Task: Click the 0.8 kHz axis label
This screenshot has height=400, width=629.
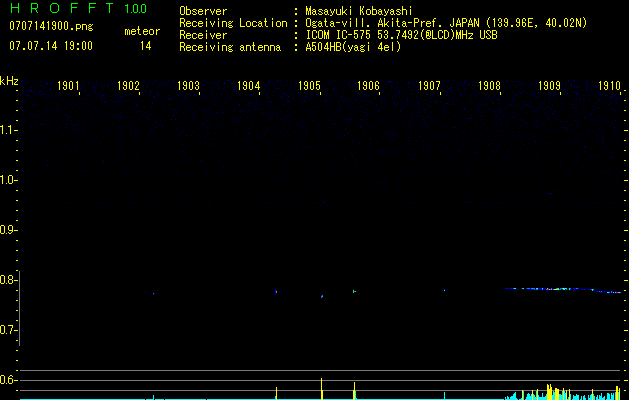Action: [x=7, y=280]
